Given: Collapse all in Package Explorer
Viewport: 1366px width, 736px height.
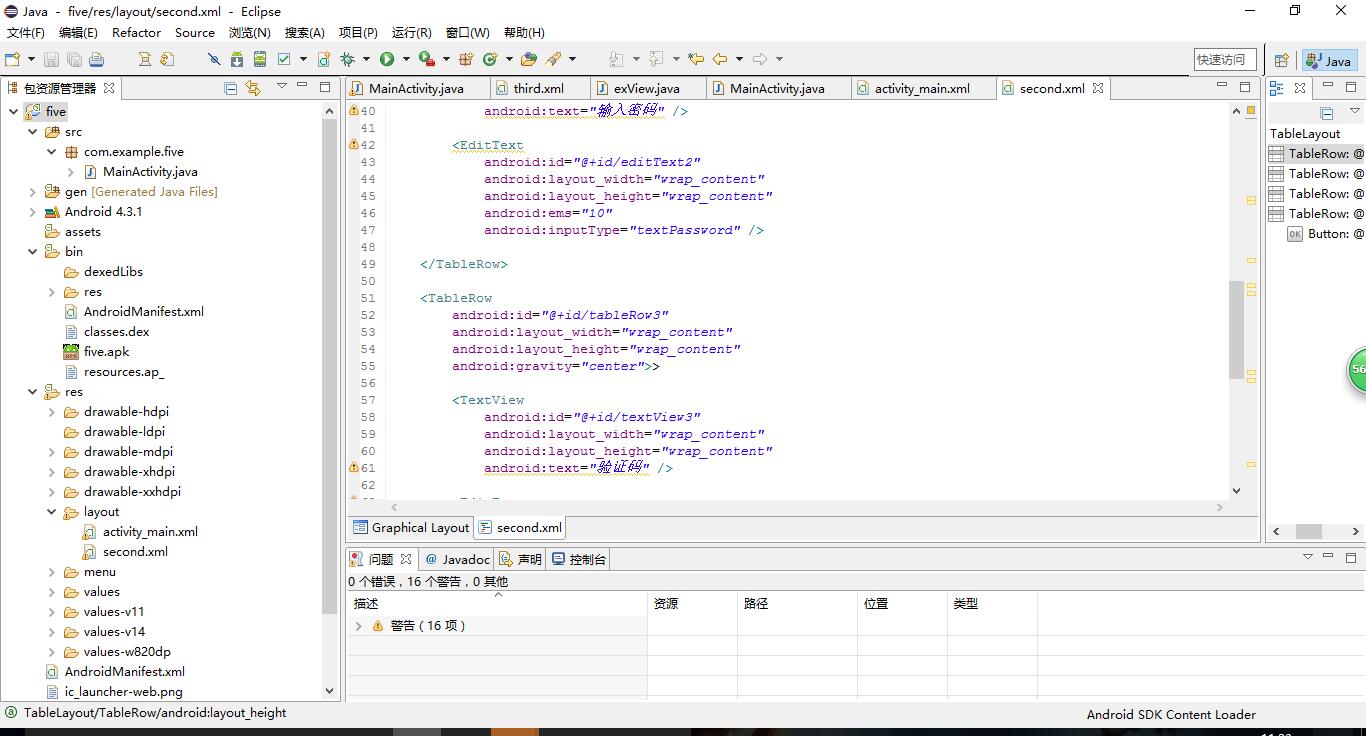Looking at the screenshot, I should coord(231,88).
